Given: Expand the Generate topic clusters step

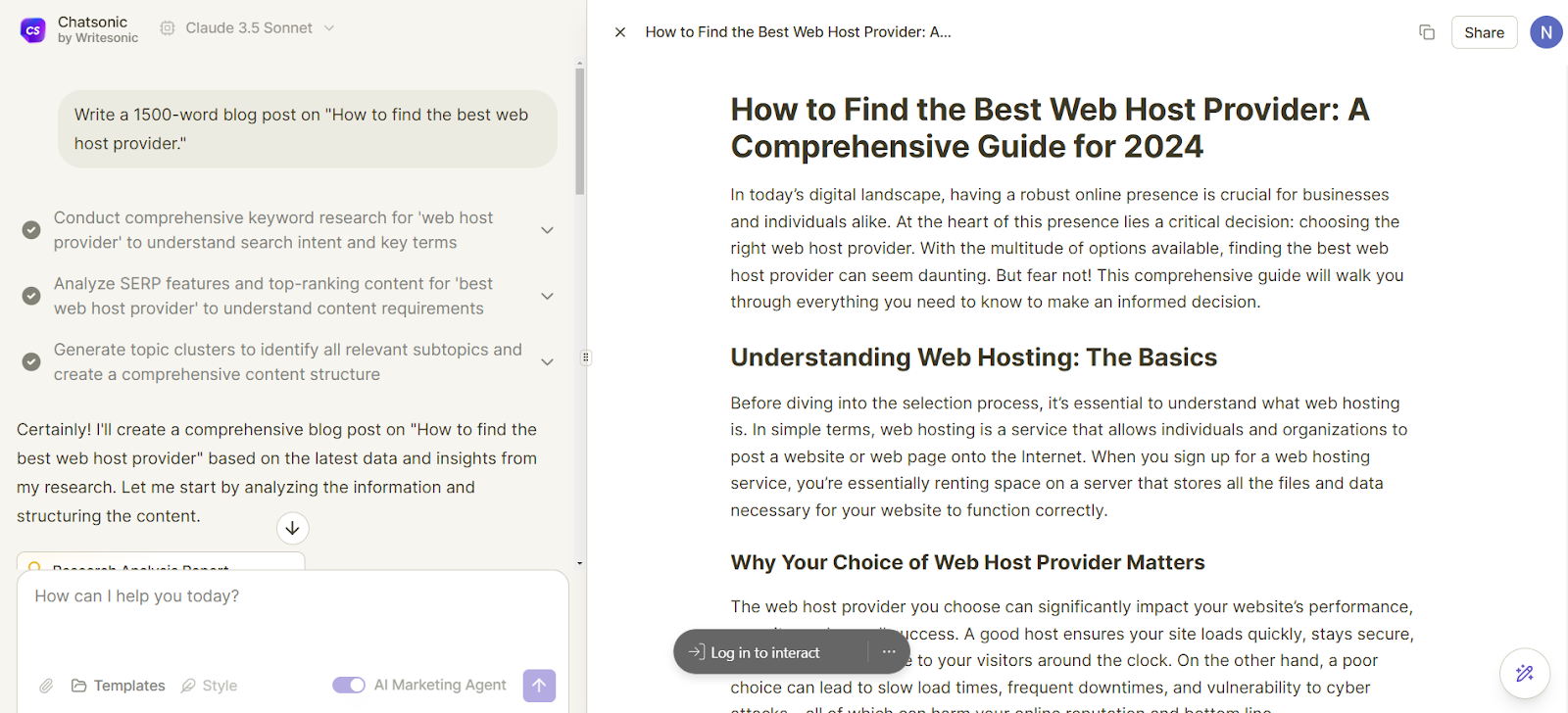Looking at the screenshot, I should coord(548,362).
